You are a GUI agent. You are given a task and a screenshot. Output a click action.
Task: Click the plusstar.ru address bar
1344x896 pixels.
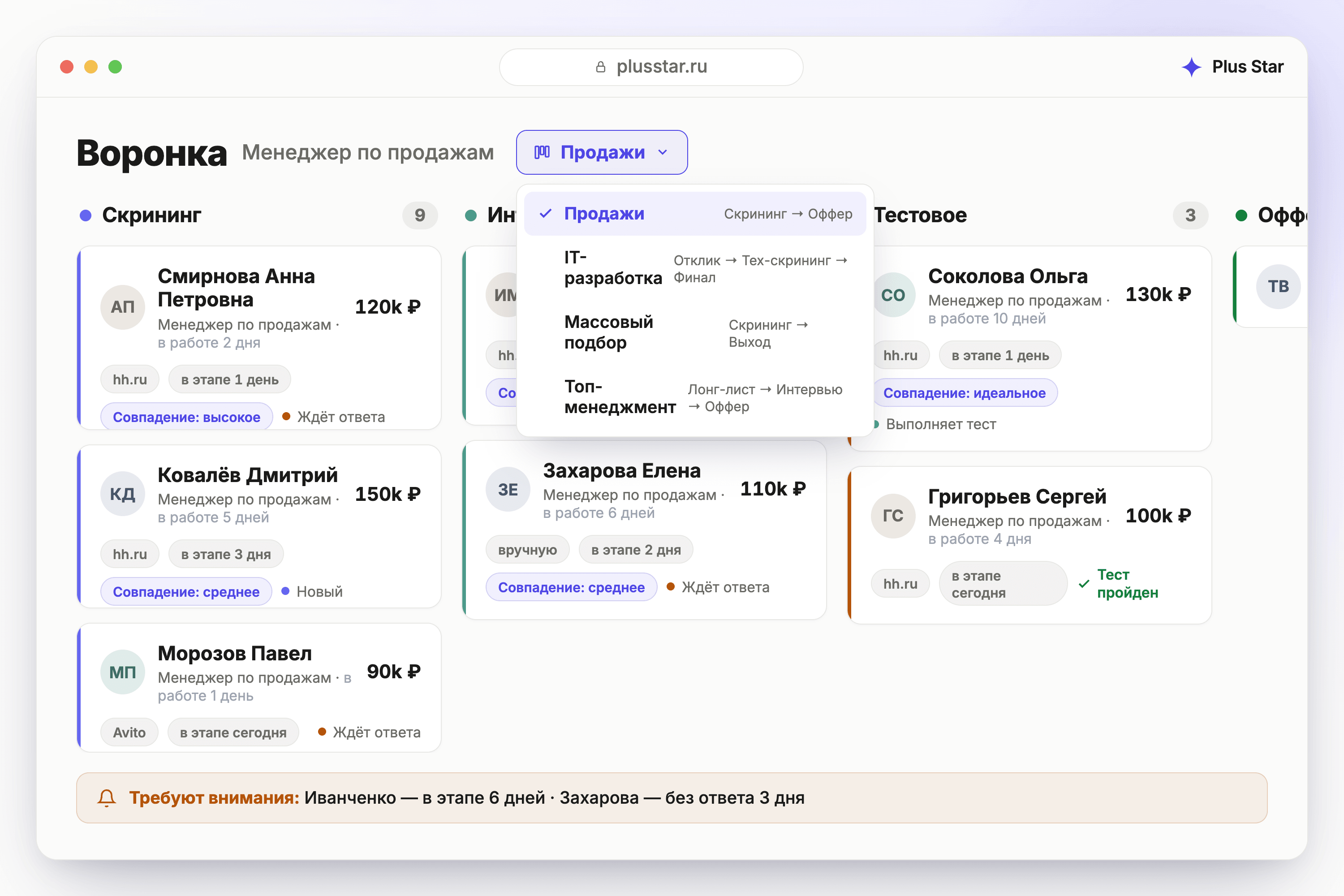coord(651,67)
